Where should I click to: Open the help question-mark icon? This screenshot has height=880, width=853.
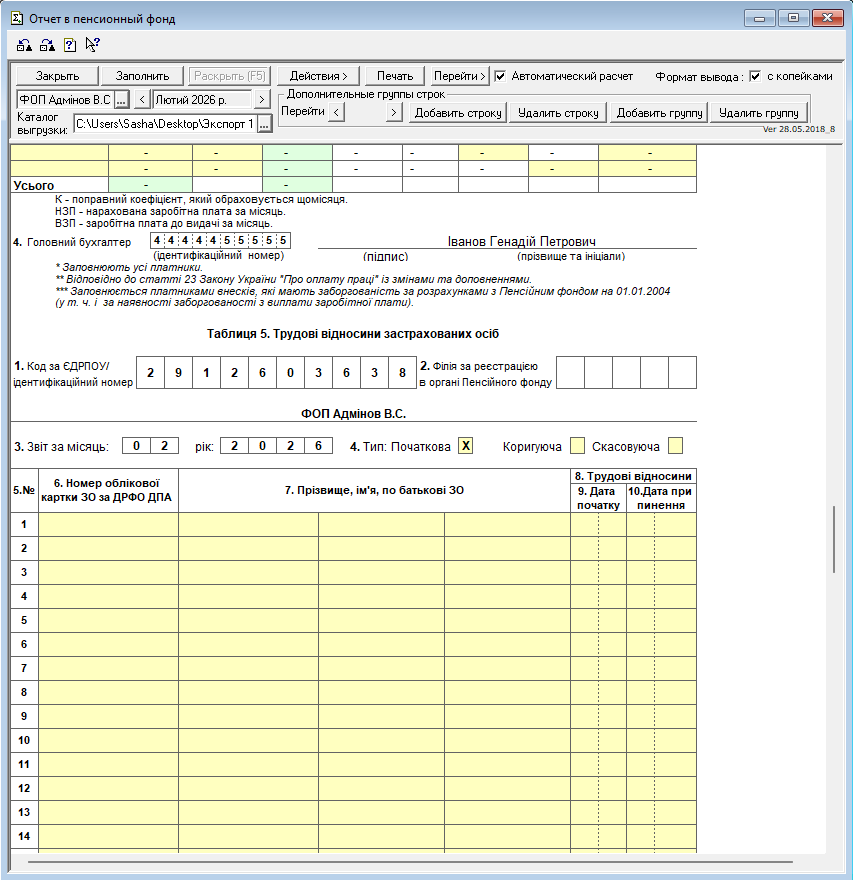point(70,44)
